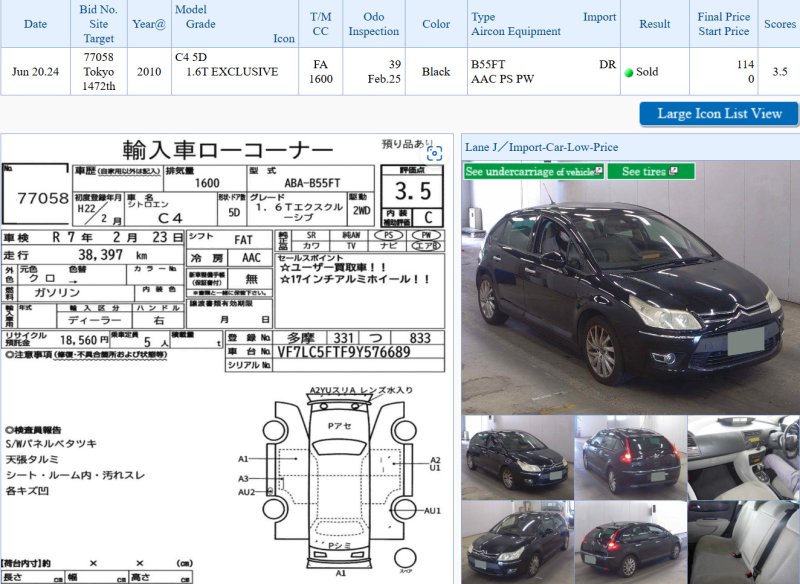The image size is (800, 584).
Task: Click the Year@ column header
Action: 149,24
